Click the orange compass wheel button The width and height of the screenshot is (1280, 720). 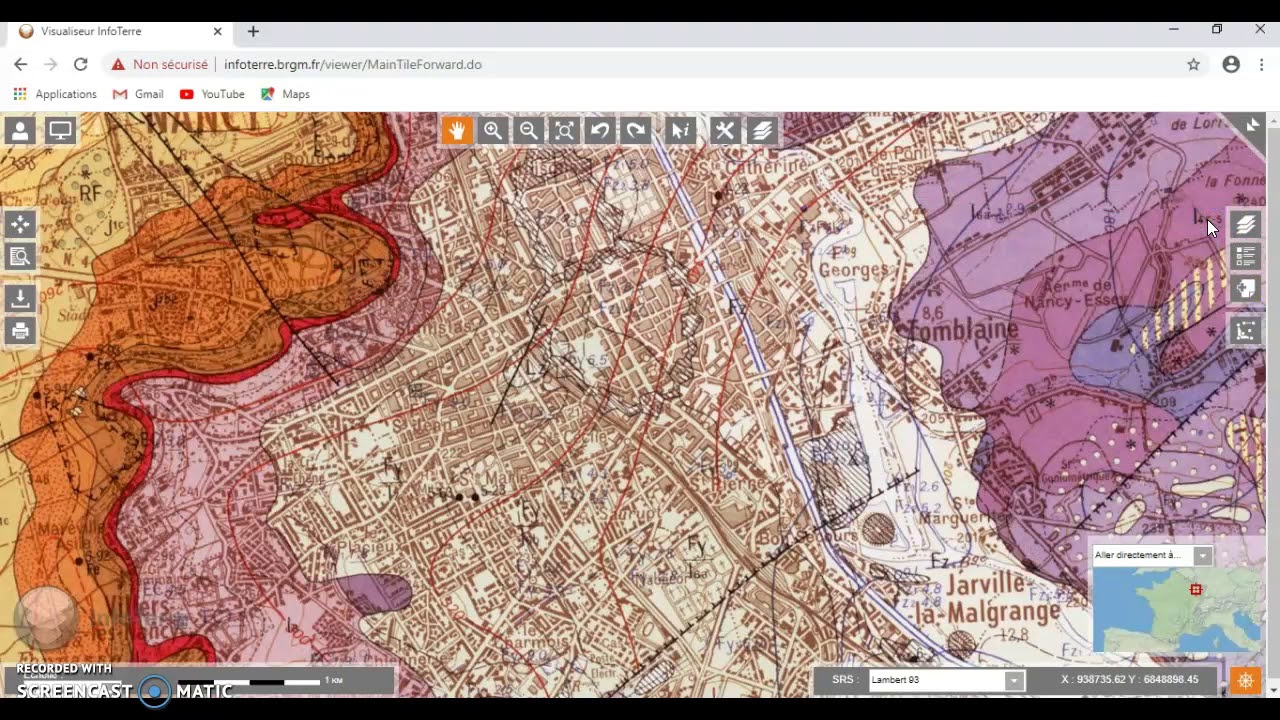(1245, 681)
